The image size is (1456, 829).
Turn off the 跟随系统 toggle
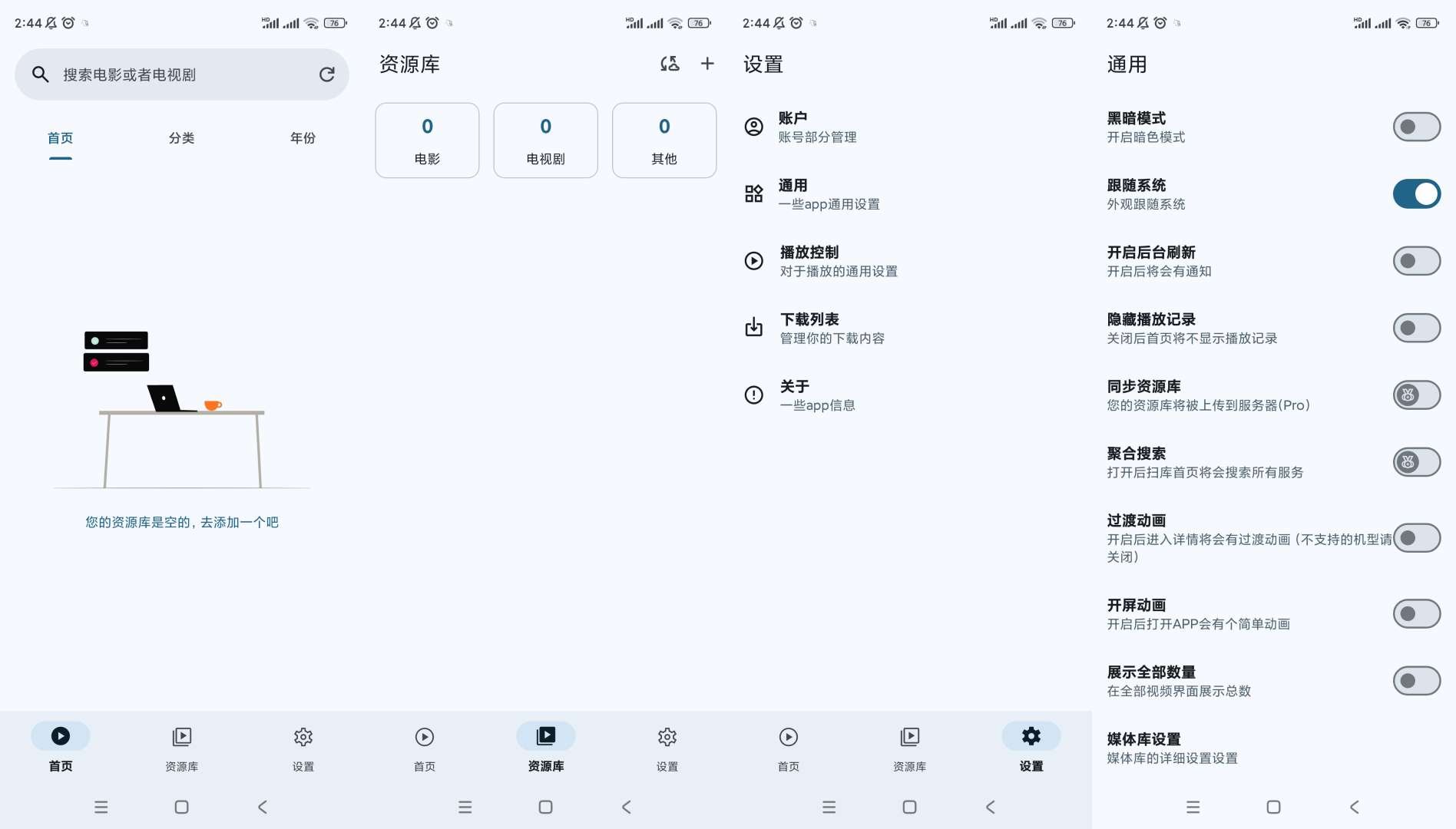pyautogui.click(x=1416, y=193)
